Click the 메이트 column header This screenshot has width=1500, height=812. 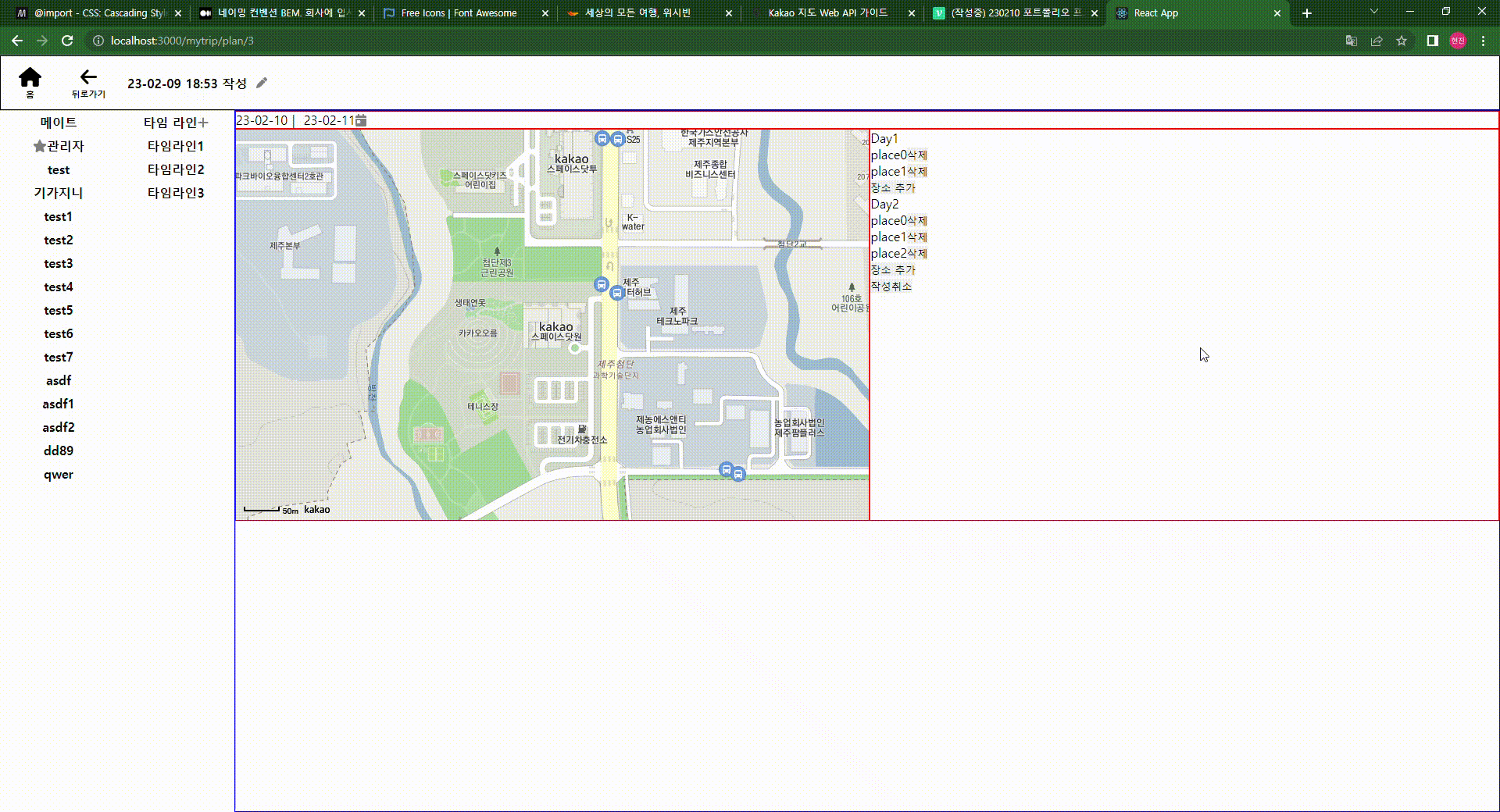[x=59, y=123]
